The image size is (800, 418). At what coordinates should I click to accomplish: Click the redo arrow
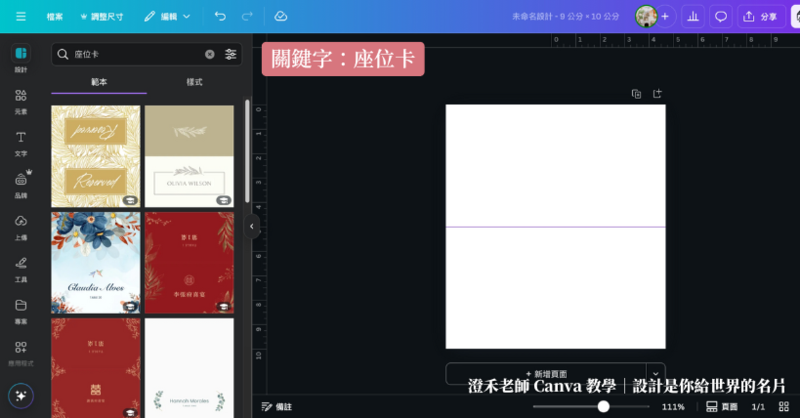tap(247, 17)
